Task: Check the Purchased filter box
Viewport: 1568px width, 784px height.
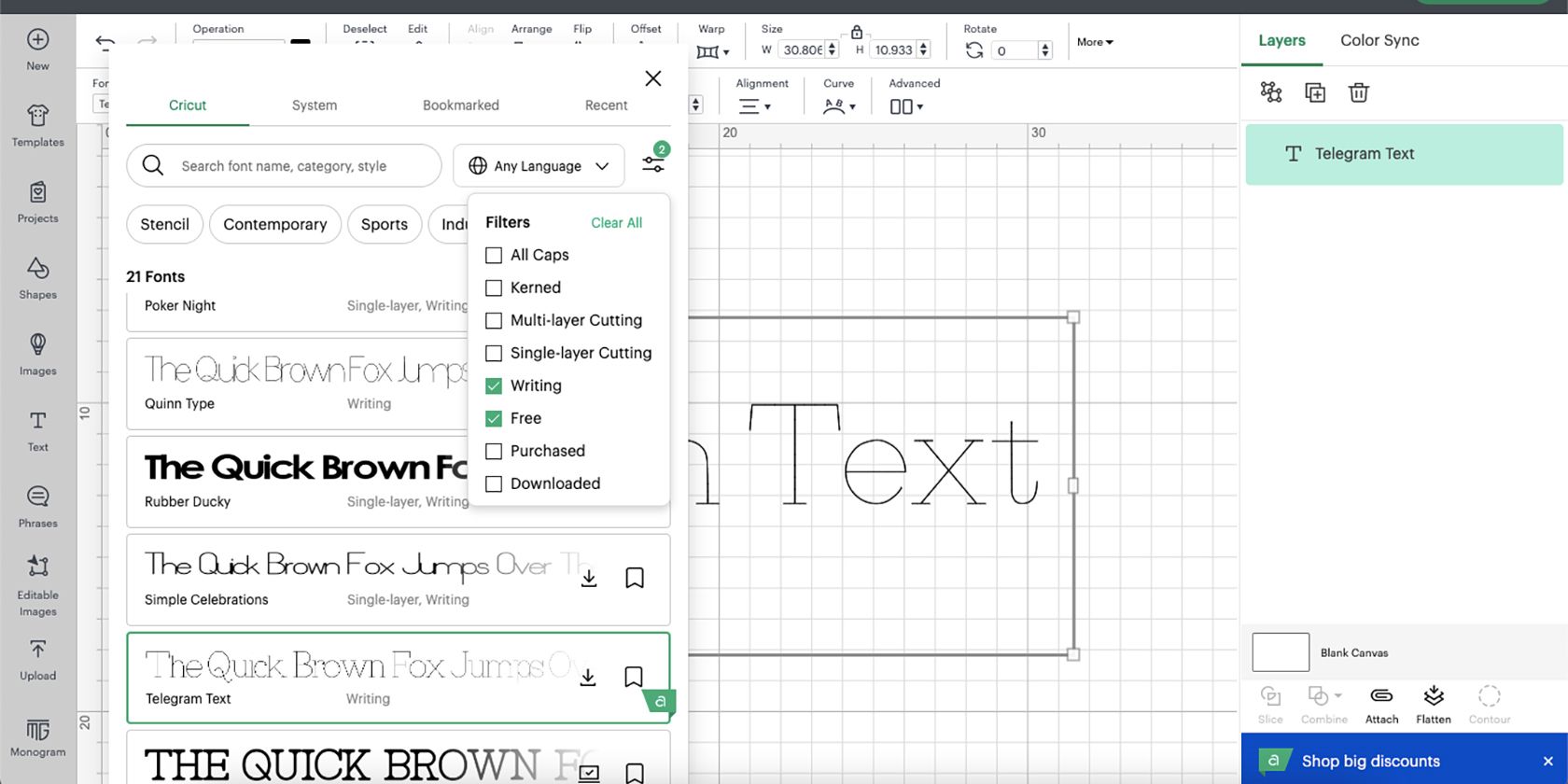Action: (494, 451)
